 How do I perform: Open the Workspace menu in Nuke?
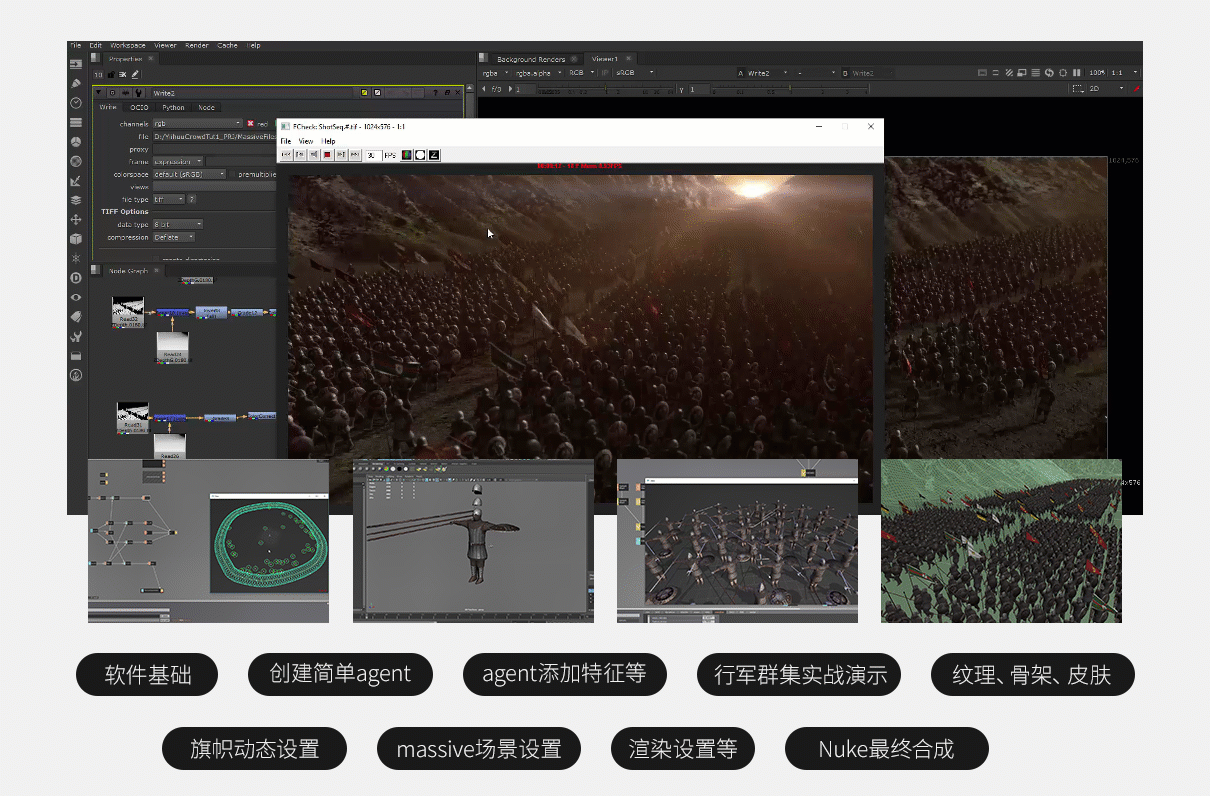128,46
